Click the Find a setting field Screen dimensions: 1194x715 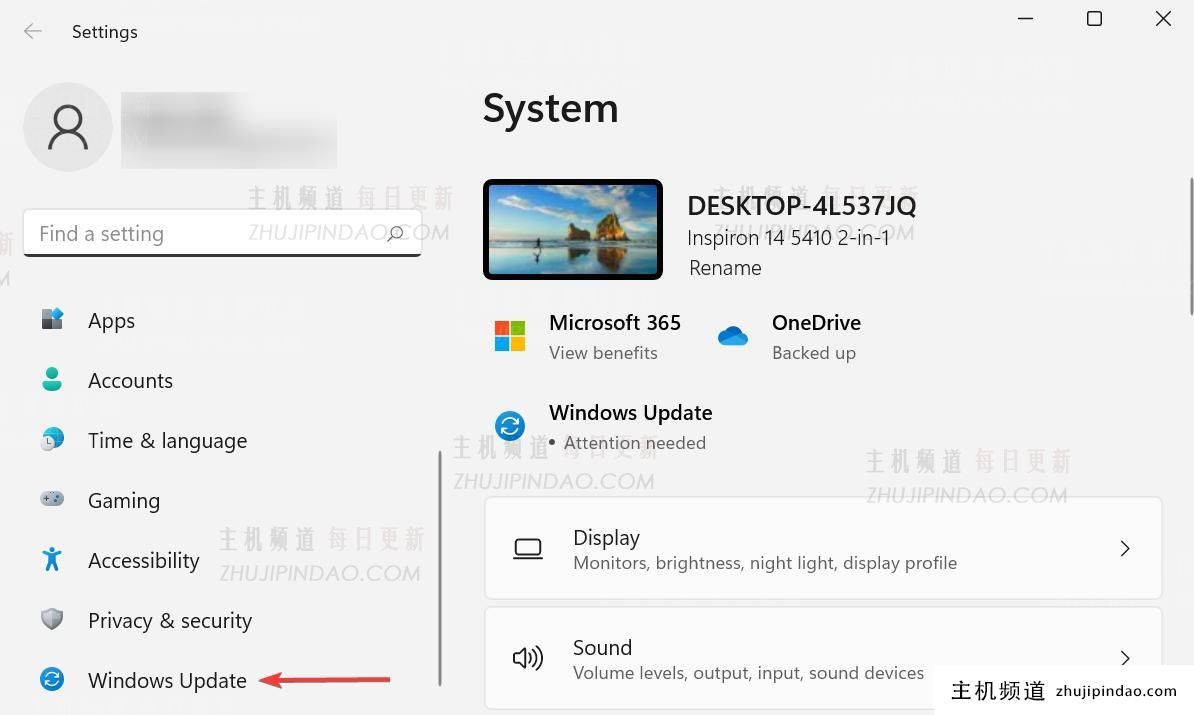tap(200, 233)
